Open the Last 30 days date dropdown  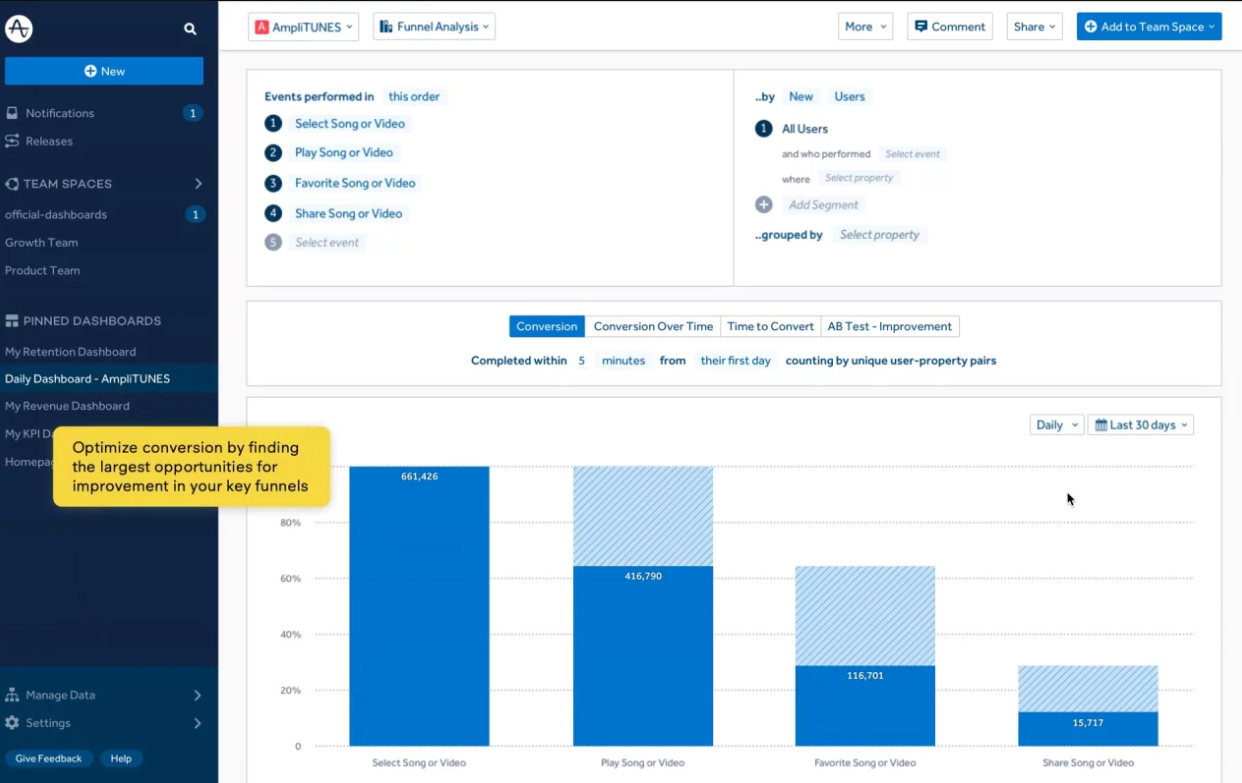point(1141,425)
